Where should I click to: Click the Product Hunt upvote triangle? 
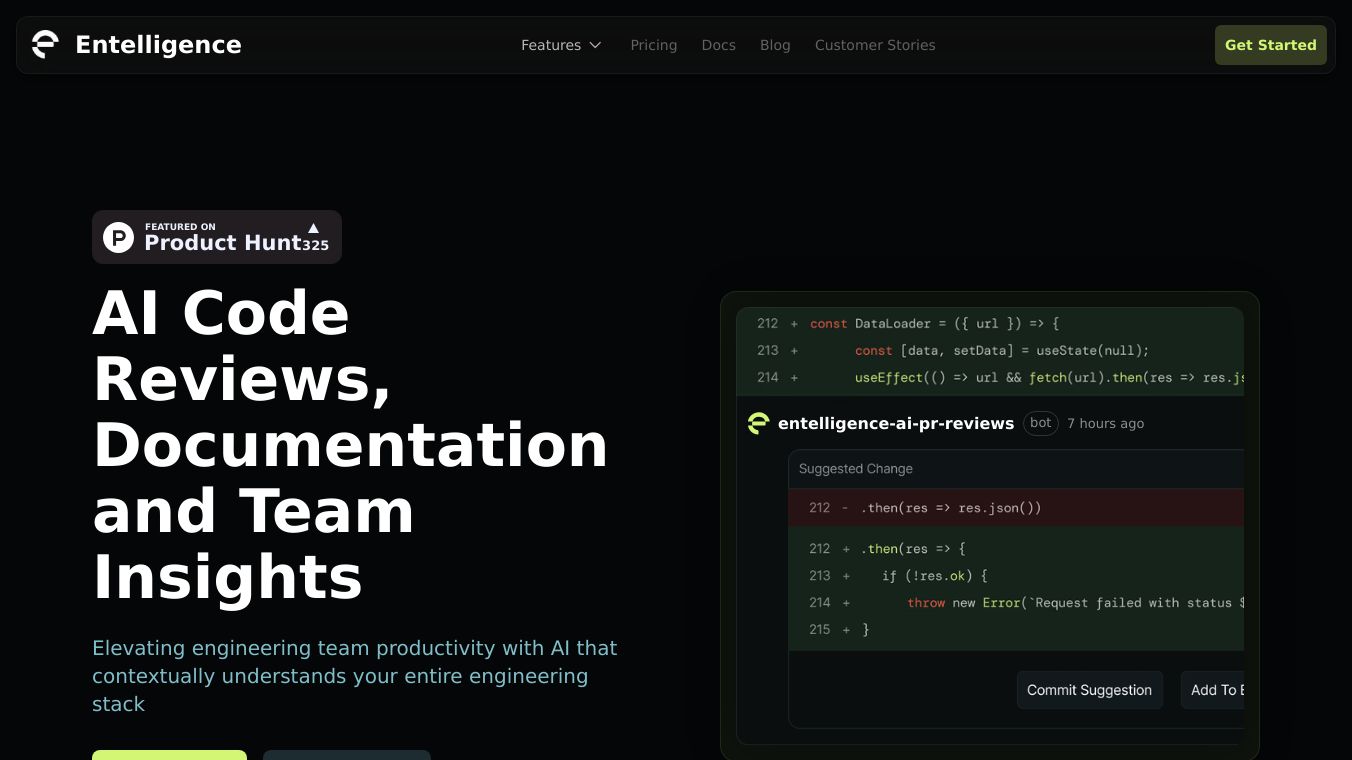(x=313, y=228)
